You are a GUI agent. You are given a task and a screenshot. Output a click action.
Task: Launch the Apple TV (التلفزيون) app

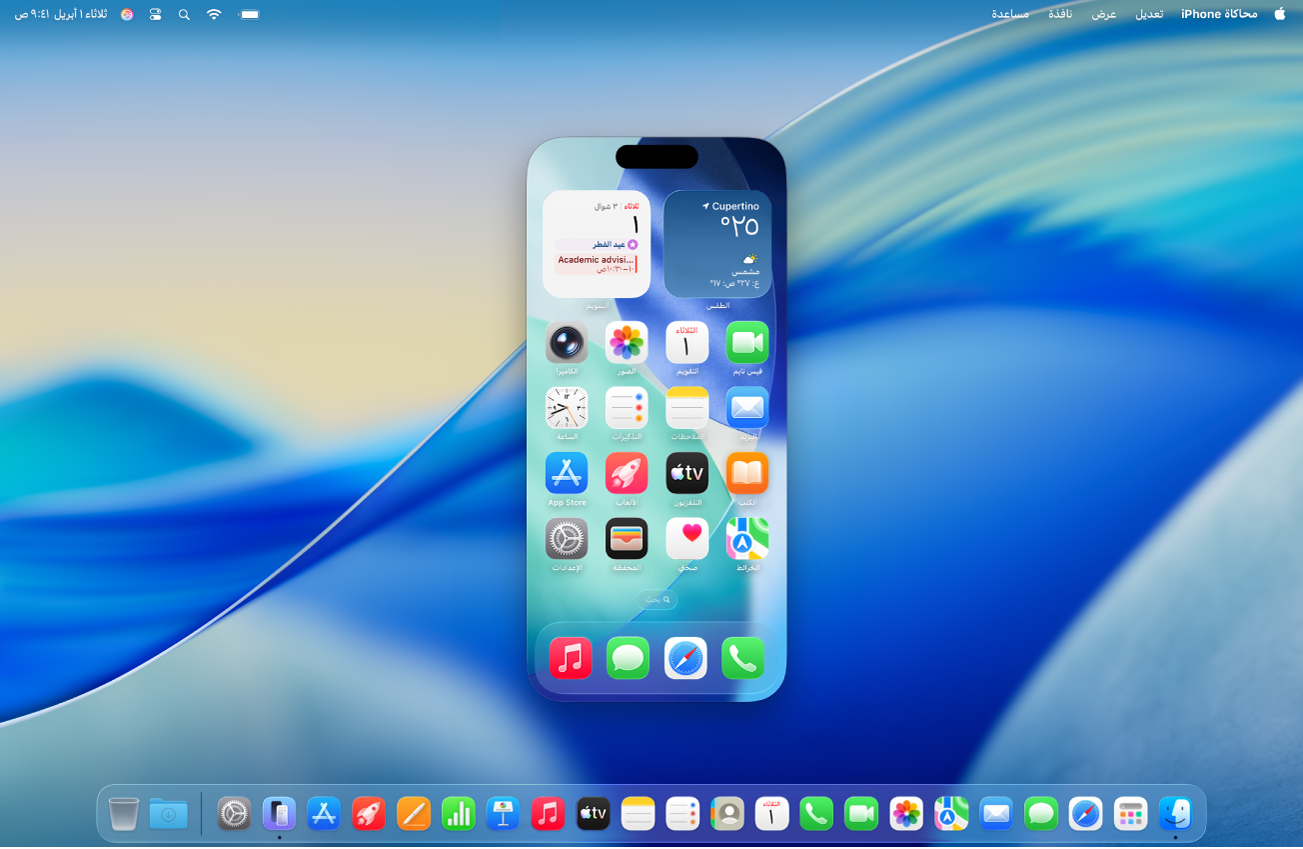(x=687, y=473)
